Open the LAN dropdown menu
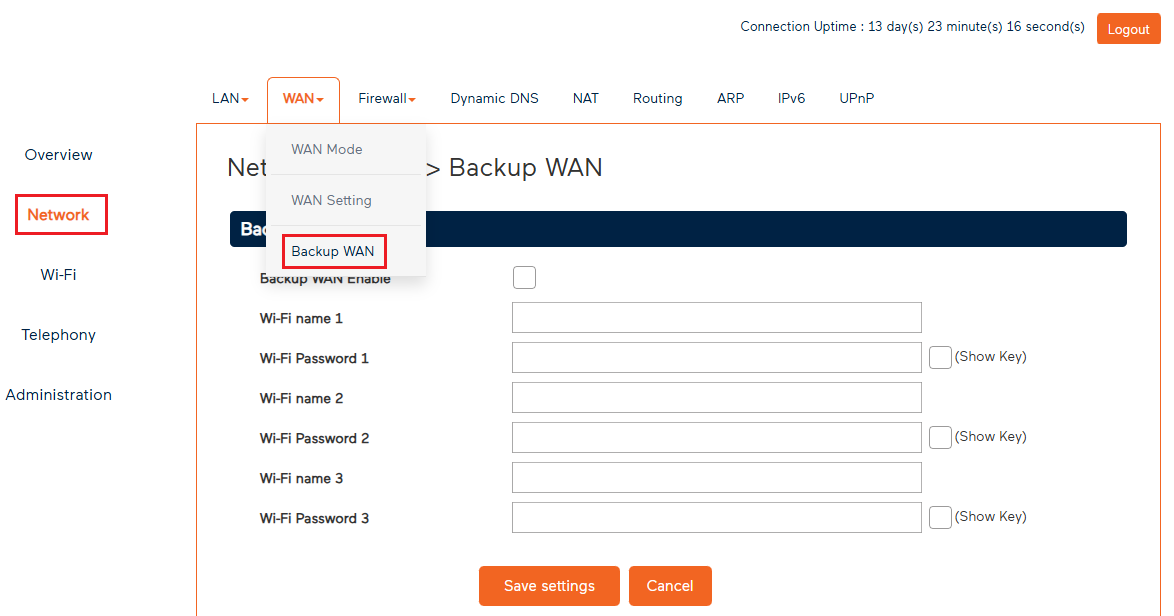This screenshot has height=616, width=1174. [x=229, y=98]
